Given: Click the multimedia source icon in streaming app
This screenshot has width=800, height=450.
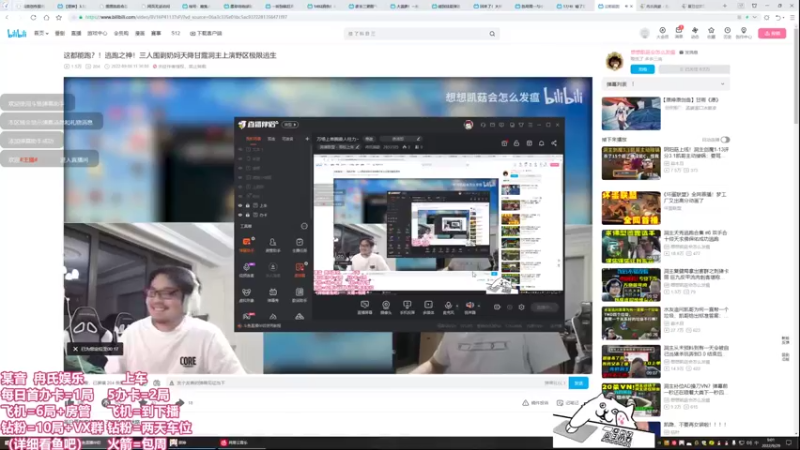Looking at the screenshot, I should (x=428, y=305).
